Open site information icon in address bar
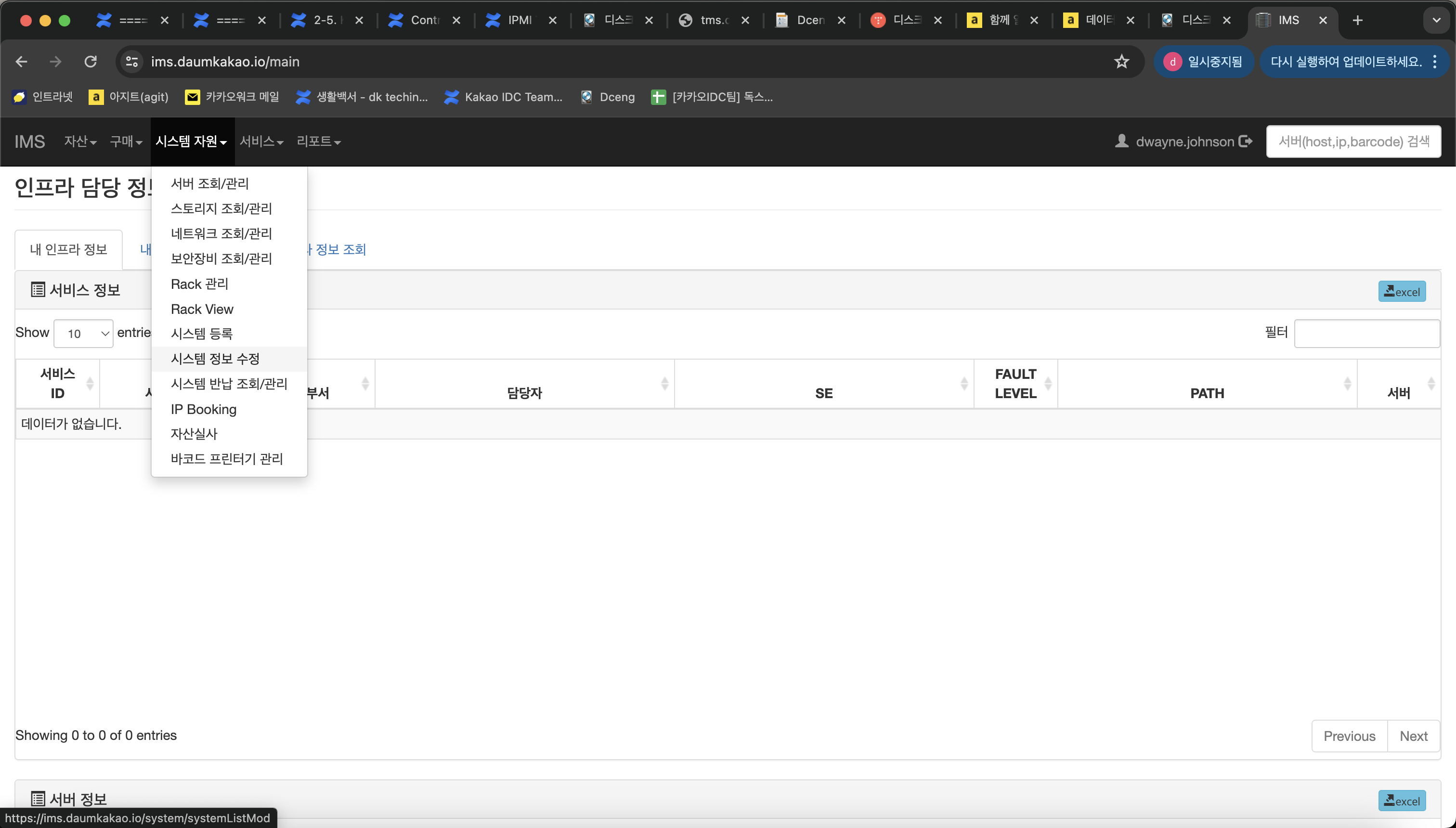Viewport: 1456px width, 828px height. tap(132, 62)
